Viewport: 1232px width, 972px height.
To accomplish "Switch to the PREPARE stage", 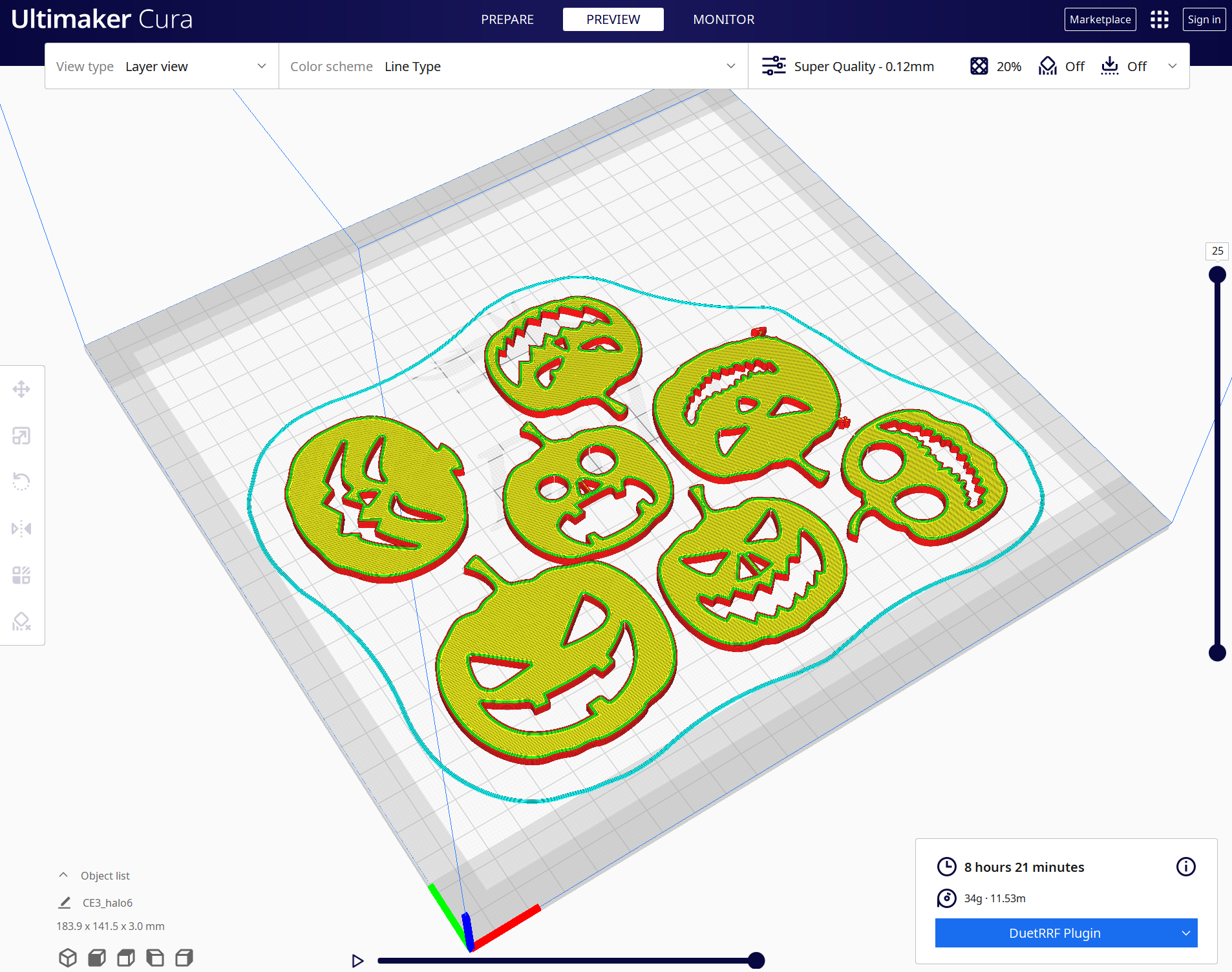I will (x=507, y=19).
